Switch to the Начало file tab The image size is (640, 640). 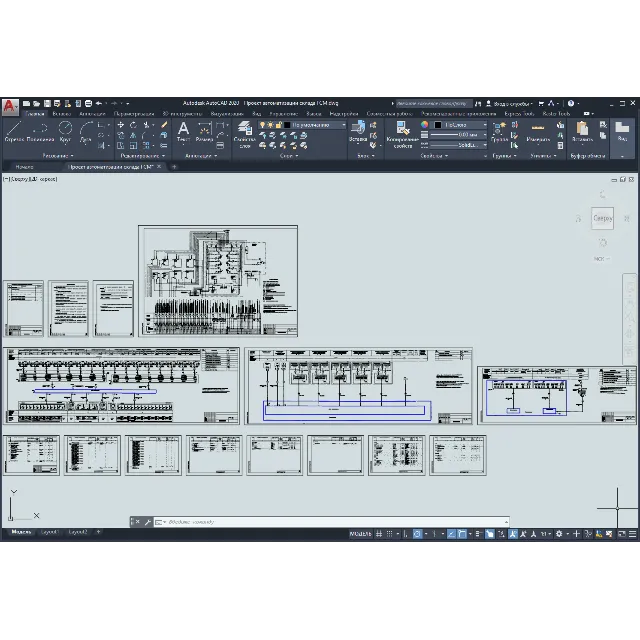point(24,167)
